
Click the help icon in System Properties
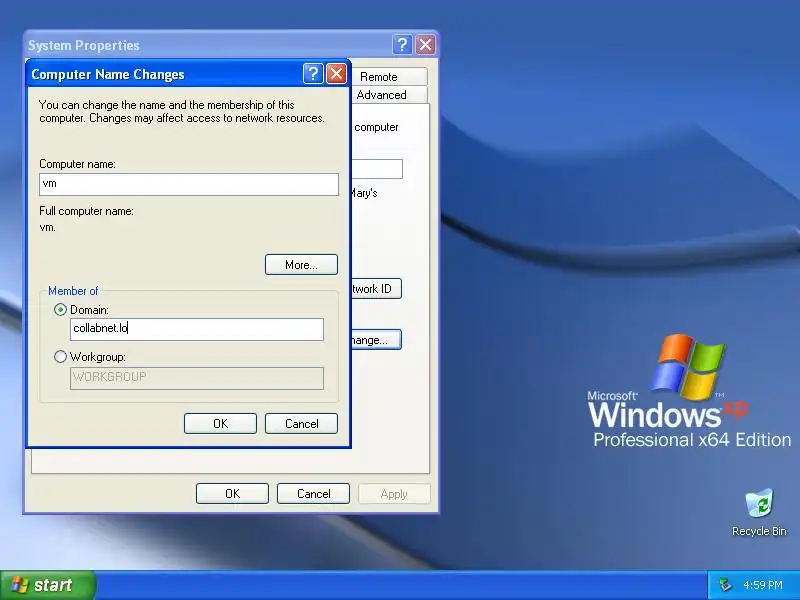point(402,45)
